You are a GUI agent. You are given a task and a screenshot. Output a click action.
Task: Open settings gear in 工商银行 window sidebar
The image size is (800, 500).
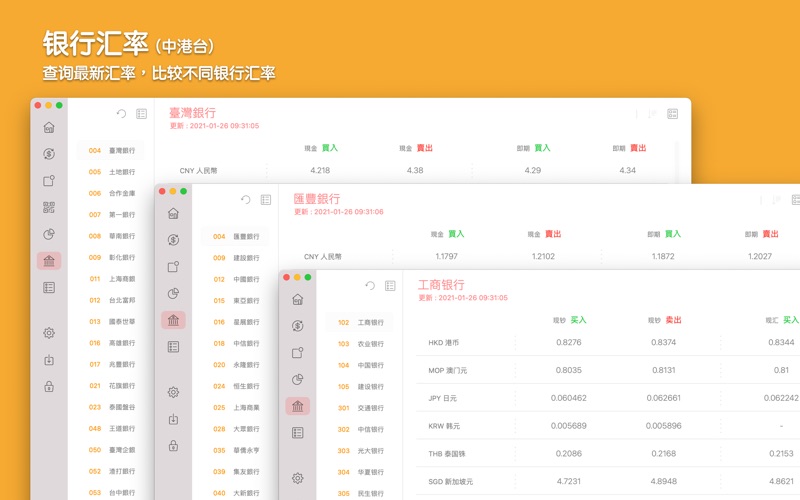click(x=298, y=478)
